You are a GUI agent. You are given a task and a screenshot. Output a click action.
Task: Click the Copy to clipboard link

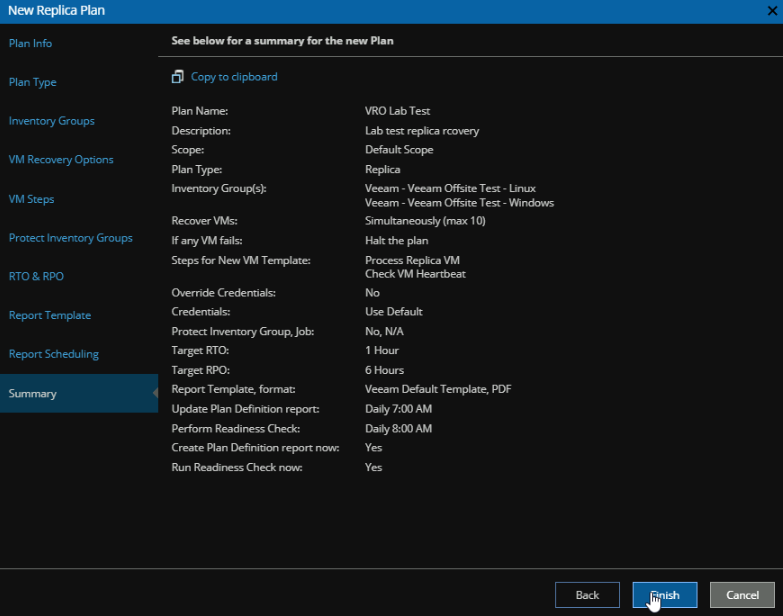click(x=234, y=77)
